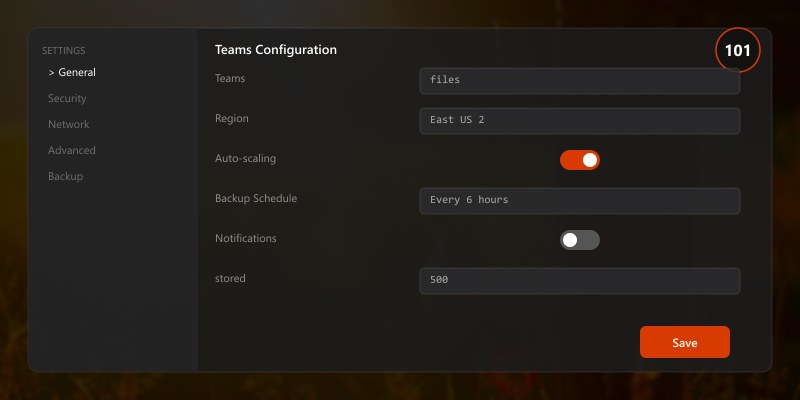Click the Auto-scaling label

[245, 159]
